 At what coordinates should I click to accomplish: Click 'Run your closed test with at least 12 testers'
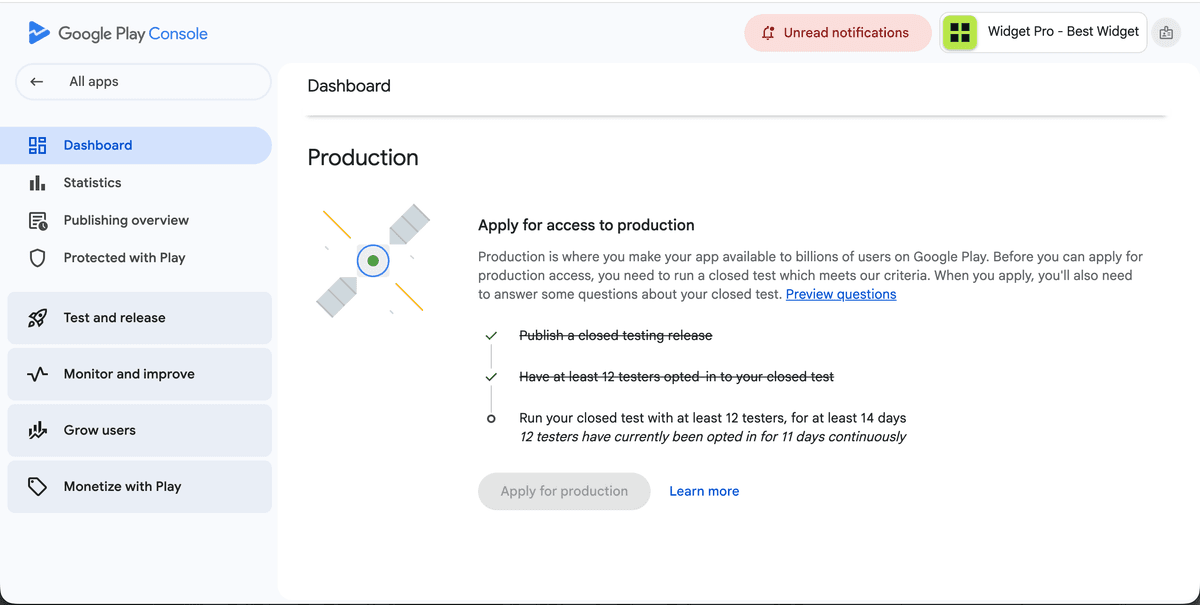(713, 418)
